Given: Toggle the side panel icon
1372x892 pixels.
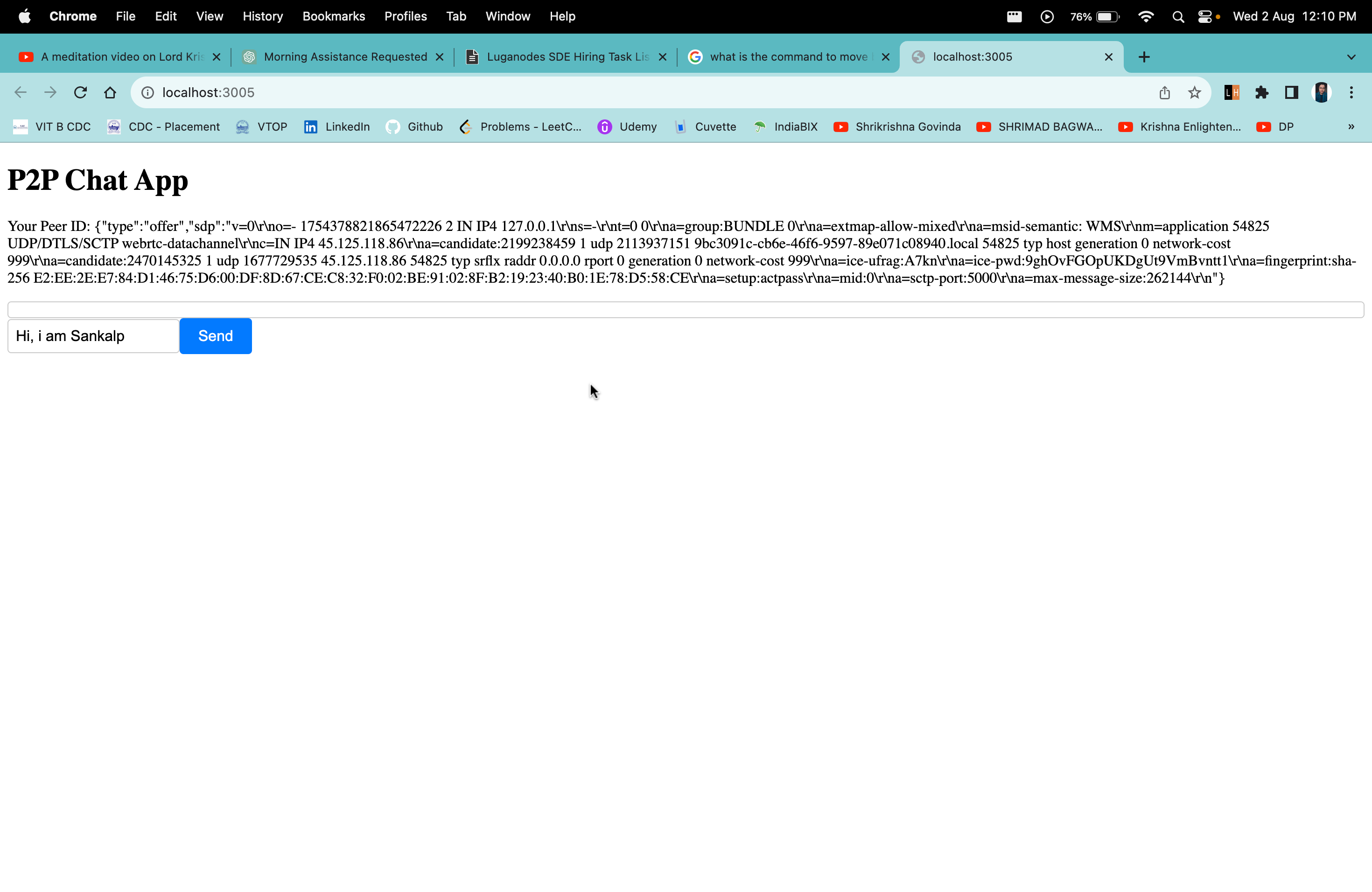Looking at the screenshot, I should [x=1291, y=92].
